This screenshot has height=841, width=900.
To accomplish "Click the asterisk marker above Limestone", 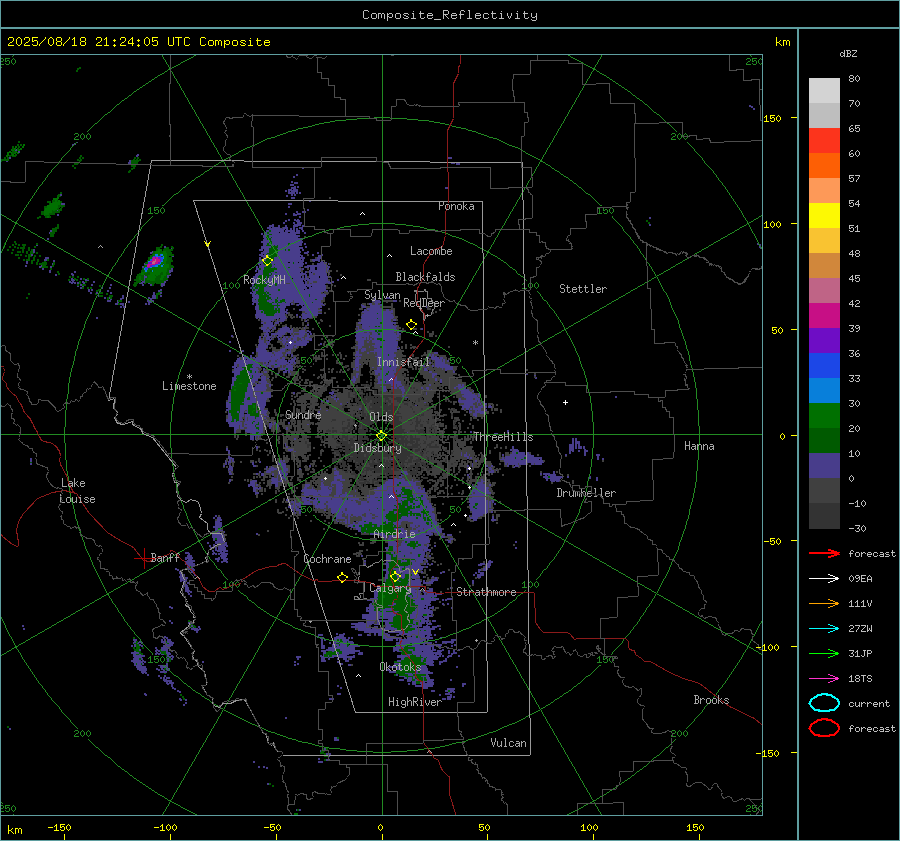I will pos(189,377).
